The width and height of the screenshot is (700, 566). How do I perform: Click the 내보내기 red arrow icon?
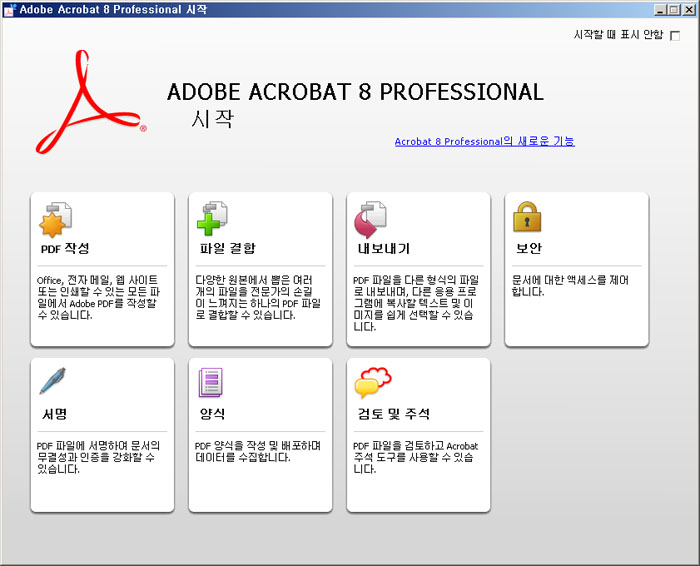(370, 220)
